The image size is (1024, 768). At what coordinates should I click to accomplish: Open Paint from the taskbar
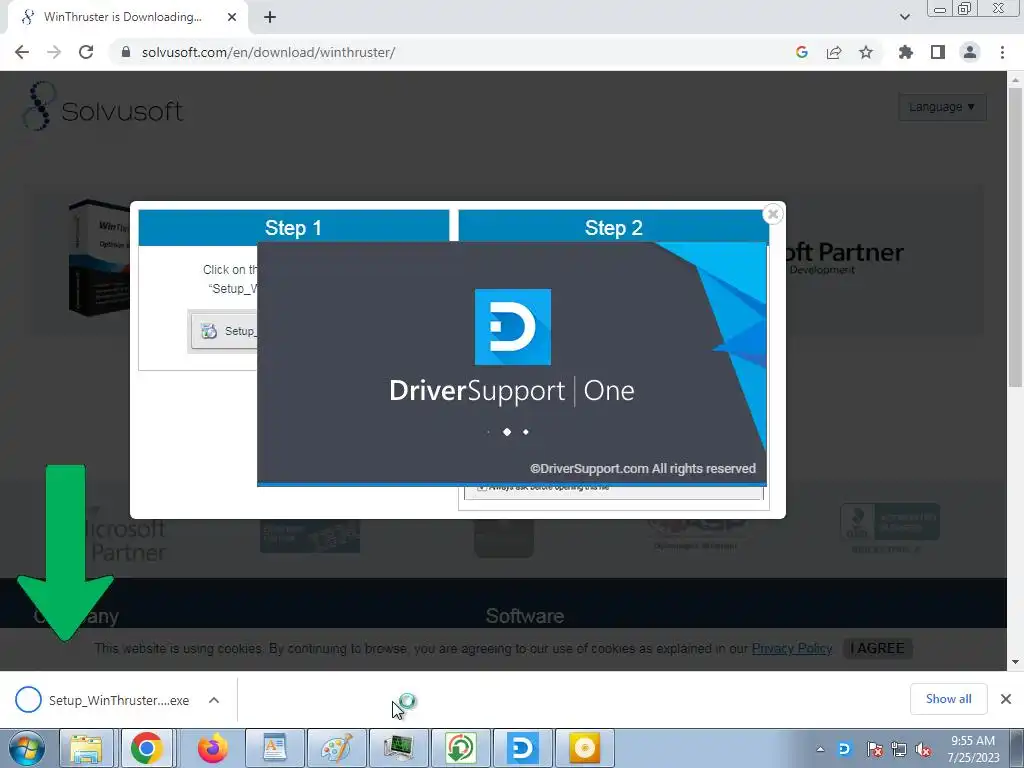336,748
